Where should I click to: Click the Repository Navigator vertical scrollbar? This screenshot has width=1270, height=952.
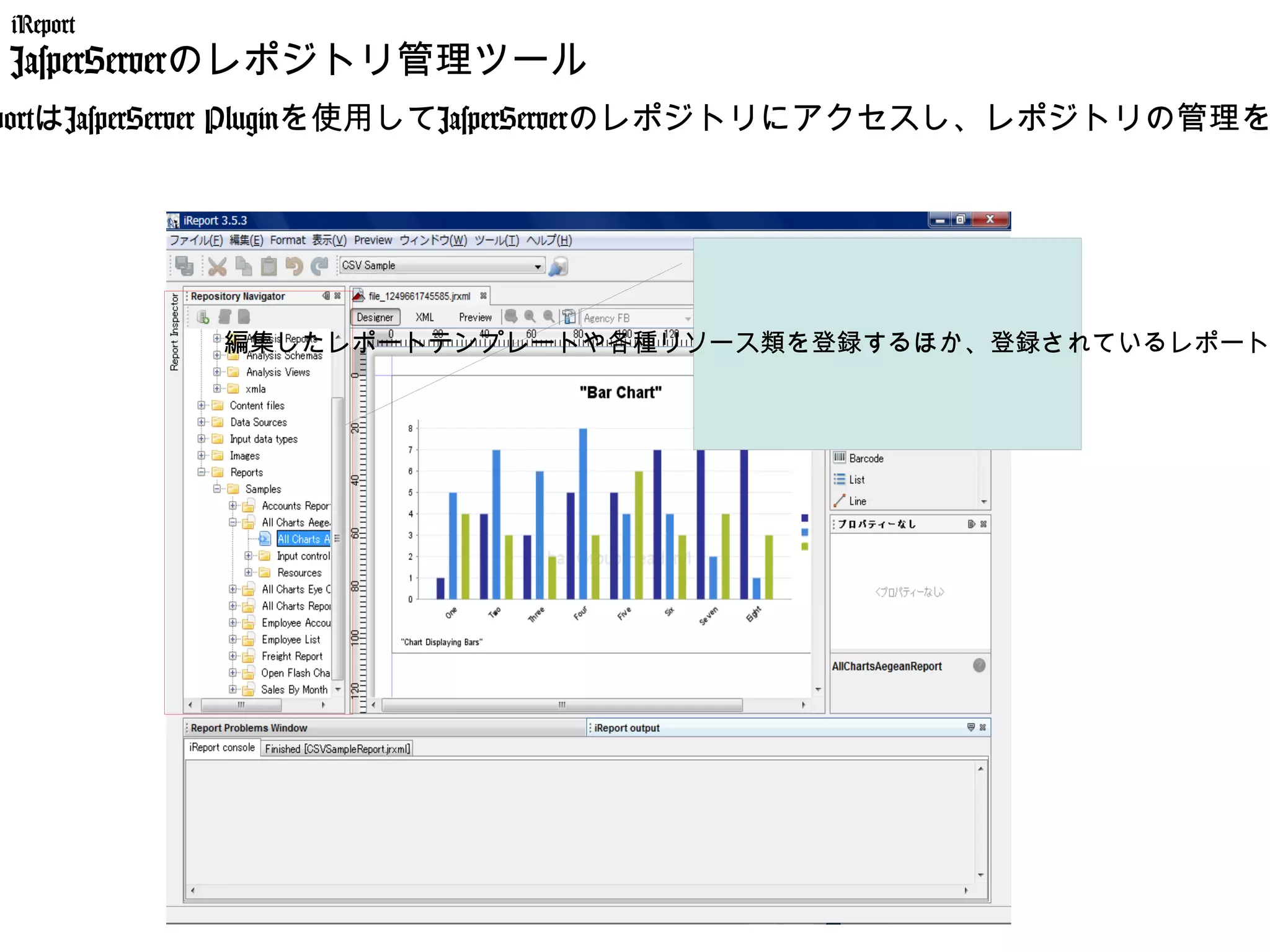point(337,538)
